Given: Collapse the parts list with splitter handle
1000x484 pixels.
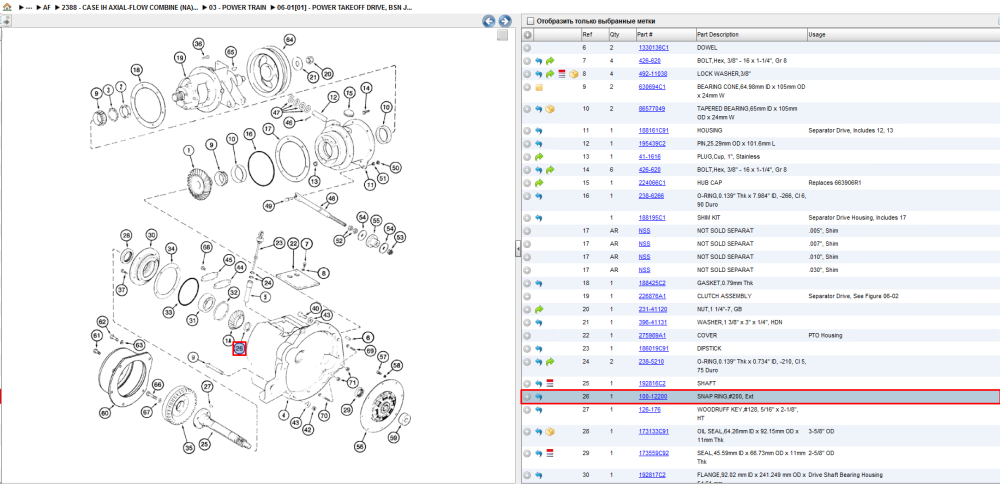Looking at the screenshot, I should (518, 249).
